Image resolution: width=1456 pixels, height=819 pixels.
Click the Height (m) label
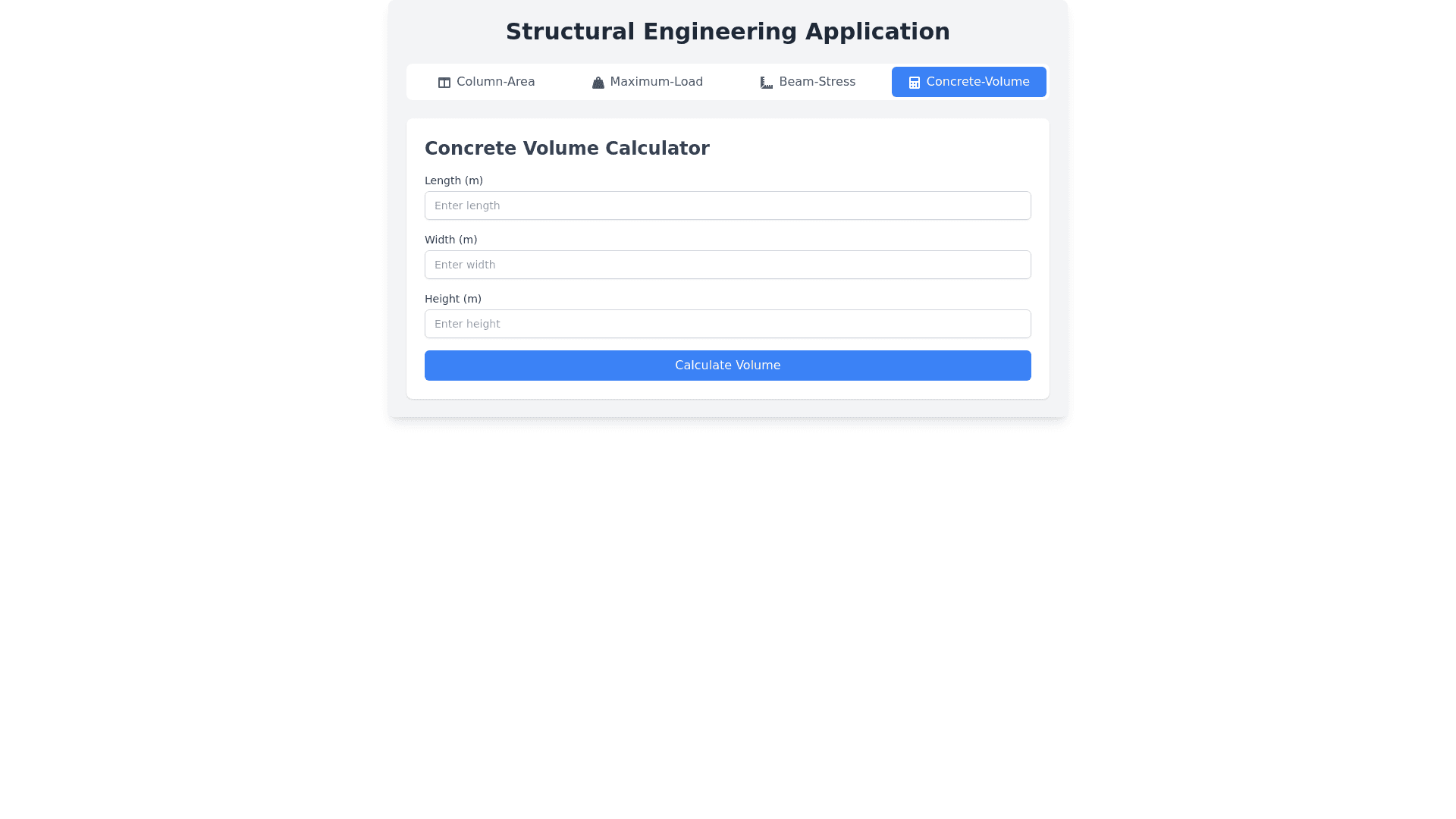(x=453, y=299)
